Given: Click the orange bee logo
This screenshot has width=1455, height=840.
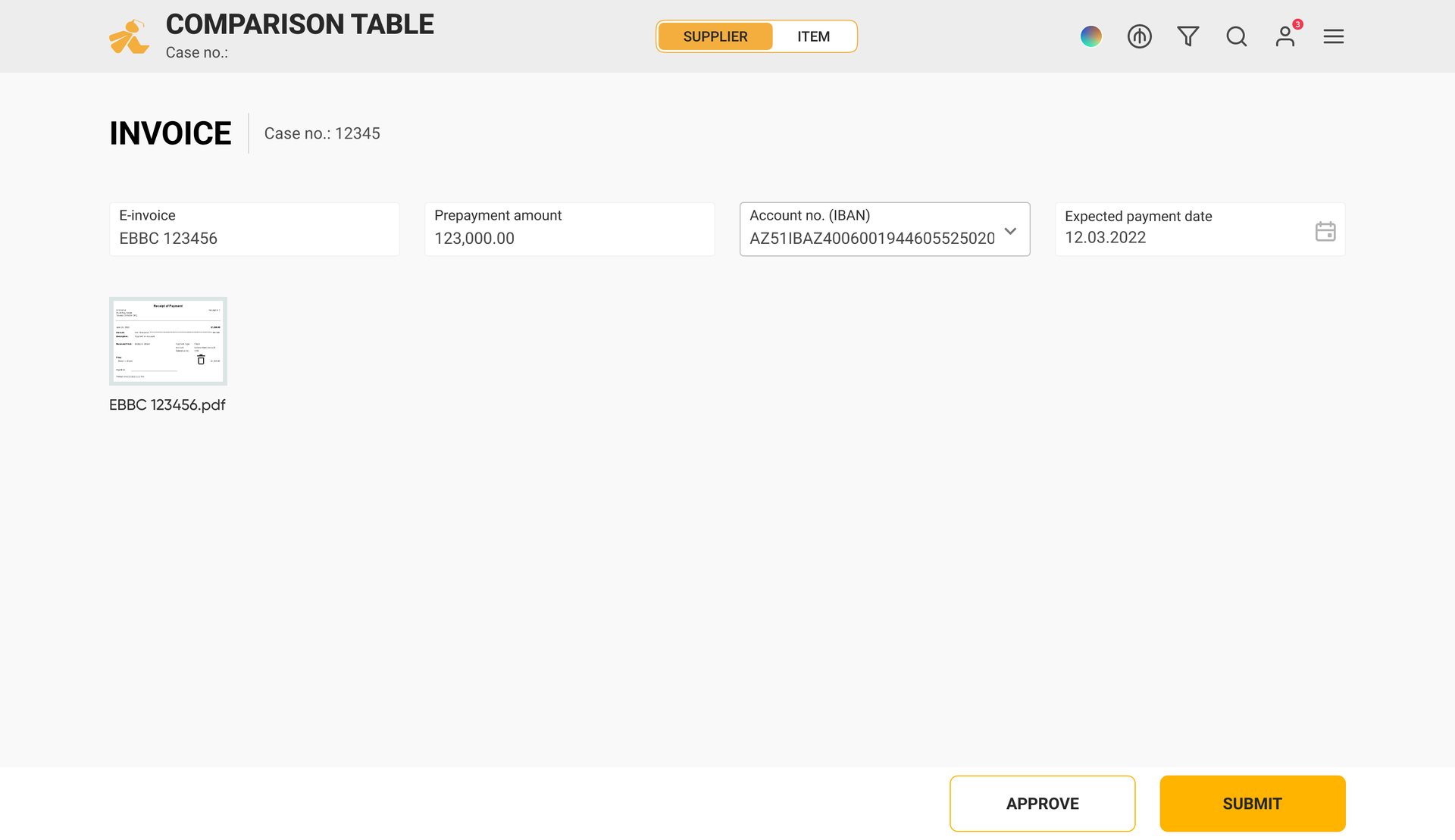Looking at the screenshot, I should tap(129, 36).
